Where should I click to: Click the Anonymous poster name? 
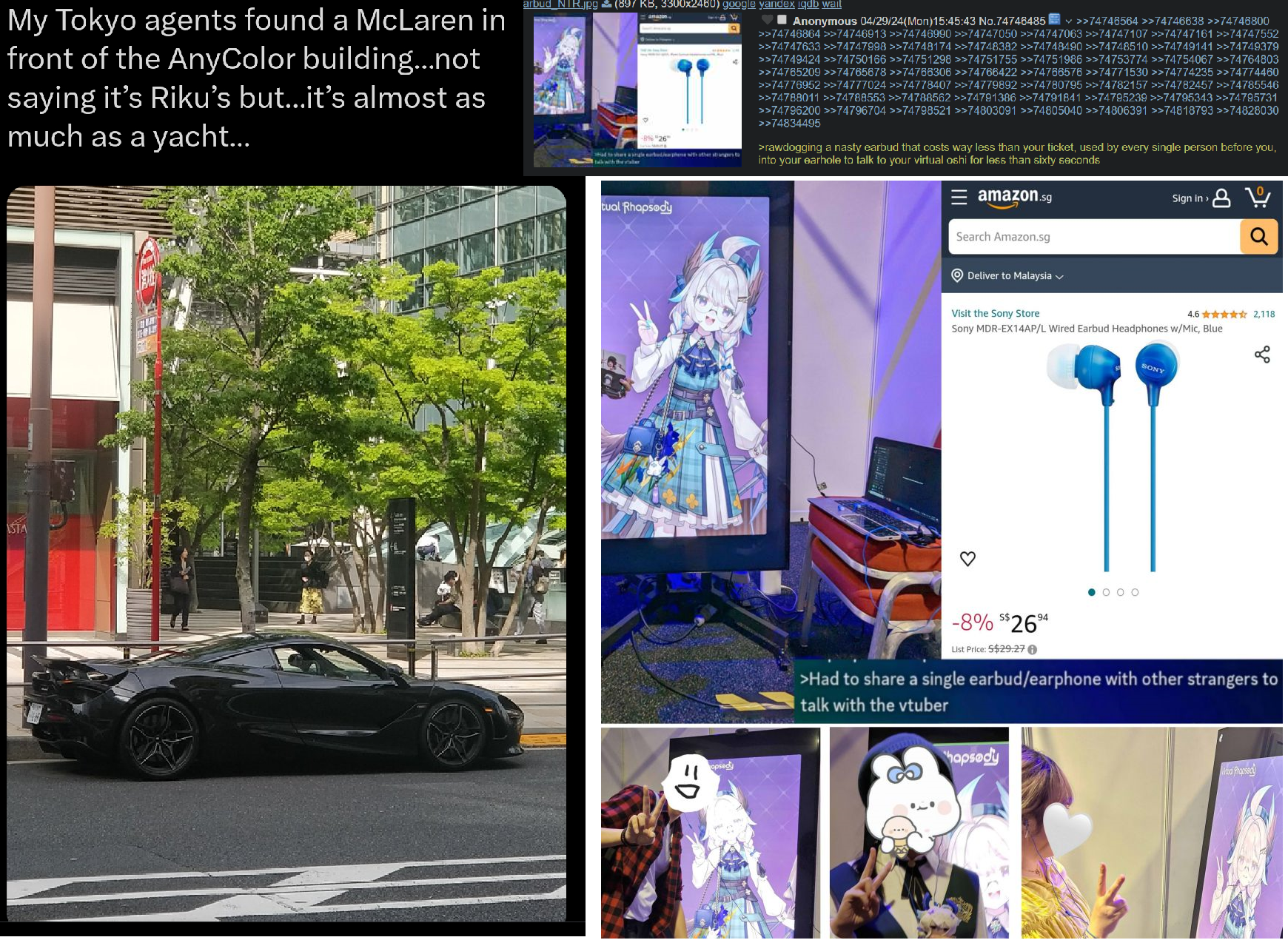pos(825,21)
